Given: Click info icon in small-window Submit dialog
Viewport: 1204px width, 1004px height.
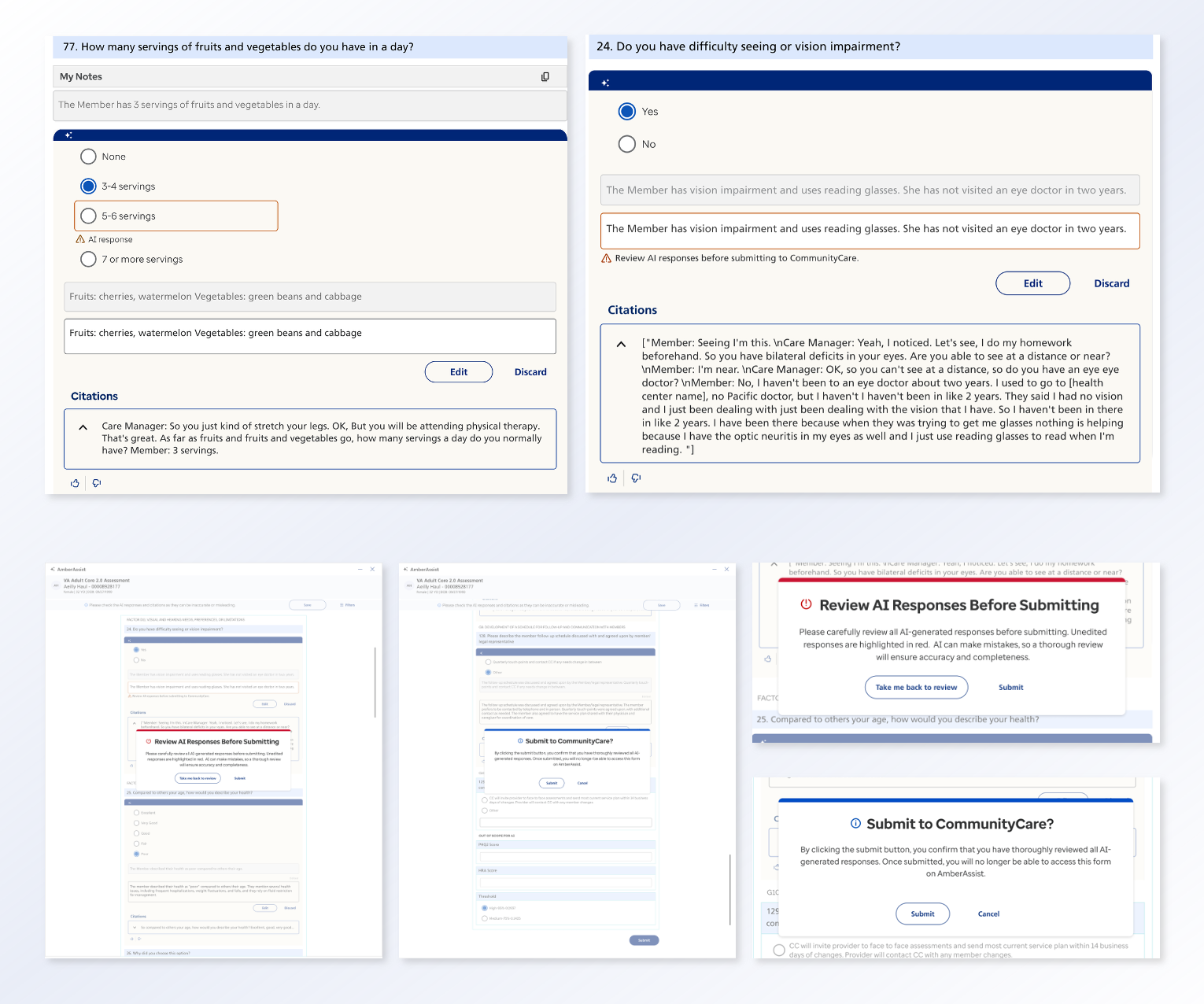Looking at the screenshot, I should coord(520,740).
